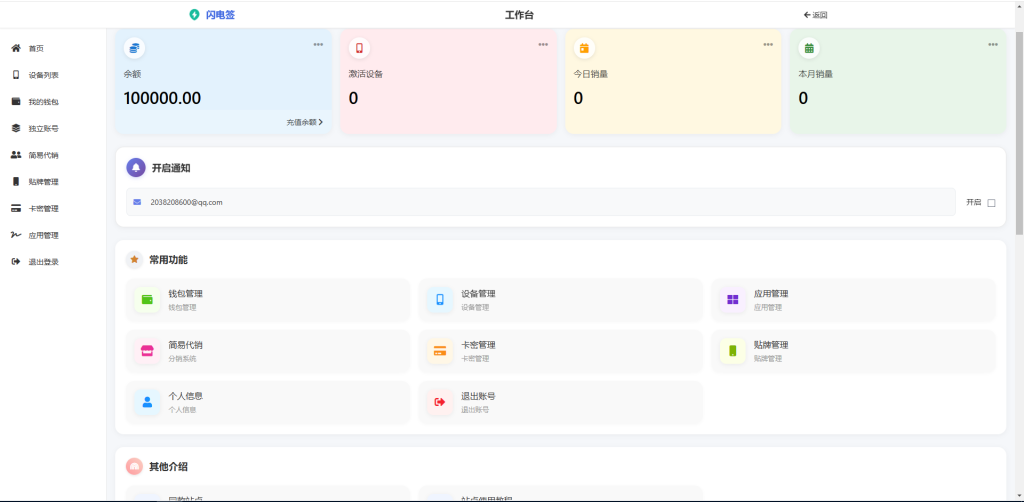Click the 工作台 page title

[x=519, y=15]
